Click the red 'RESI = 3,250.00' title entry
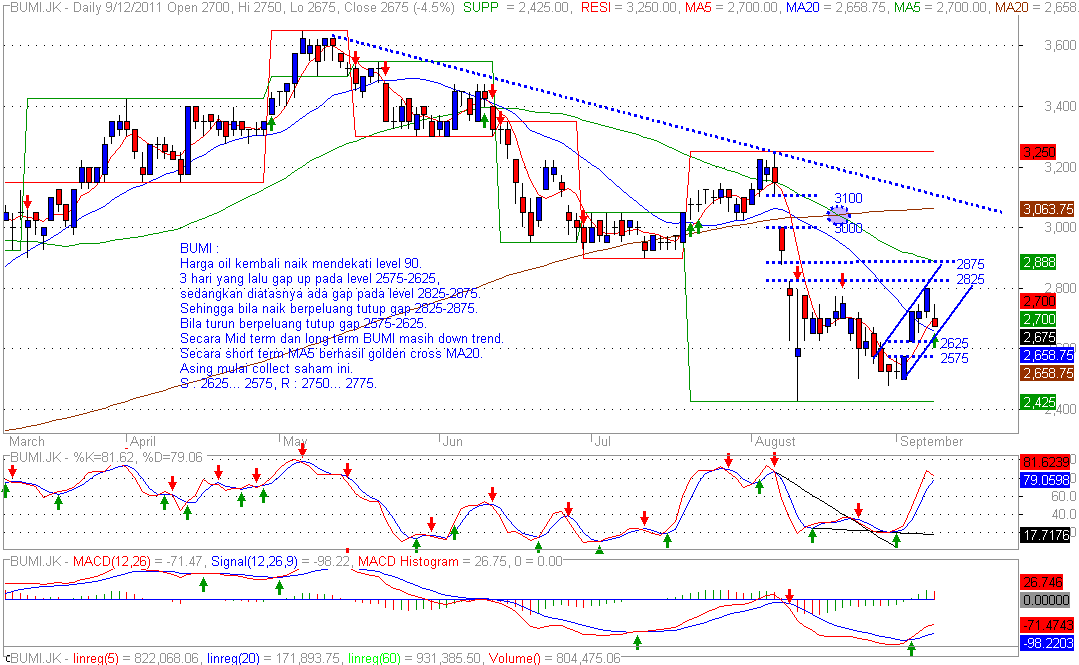This screenshot has width=1079, height=665. point(630,8)
